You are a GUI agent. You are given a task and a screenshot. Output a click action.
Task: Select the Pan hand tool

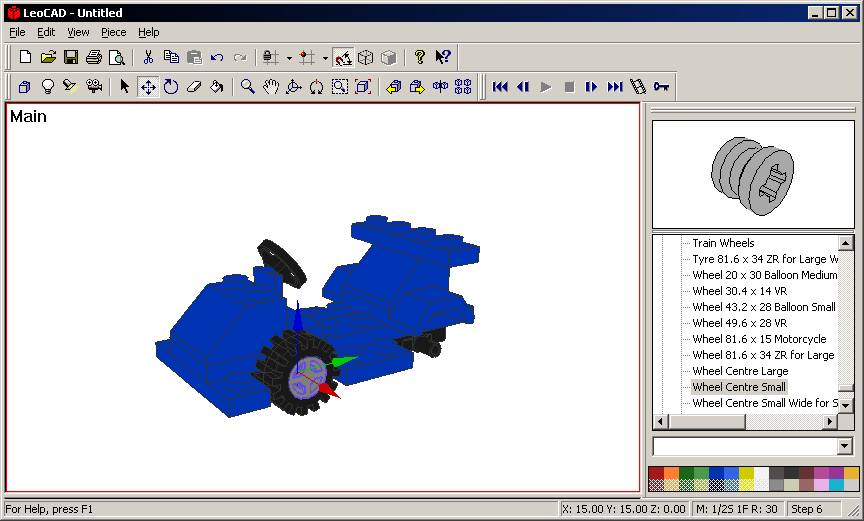pos(270,87)
